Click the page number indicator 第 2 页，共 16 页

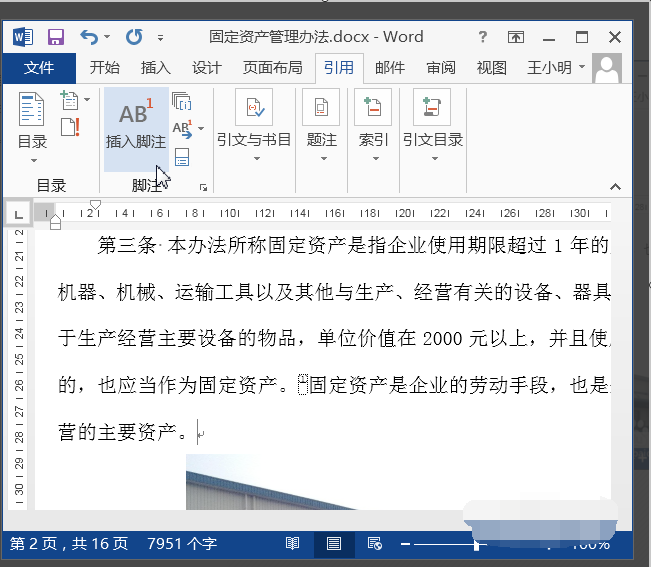point(69,544)
